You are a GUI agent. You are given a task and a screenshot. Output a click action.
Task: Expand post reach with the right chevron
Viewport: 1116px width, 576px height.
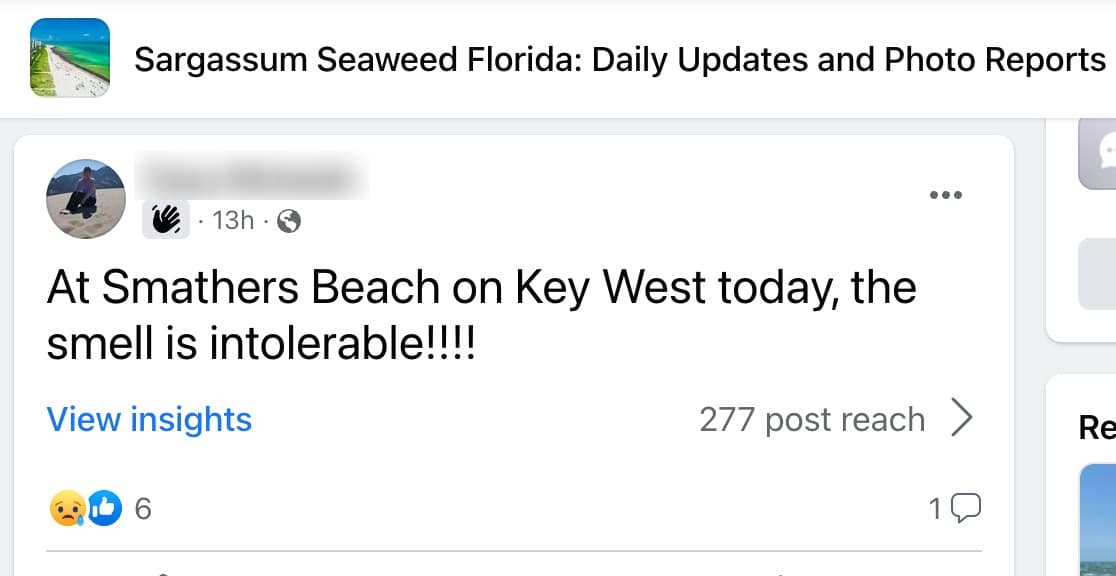(x=961, y=420)
